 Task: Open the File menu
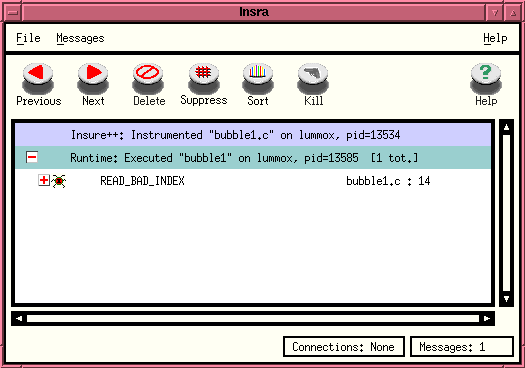click(x=28, y=38)
